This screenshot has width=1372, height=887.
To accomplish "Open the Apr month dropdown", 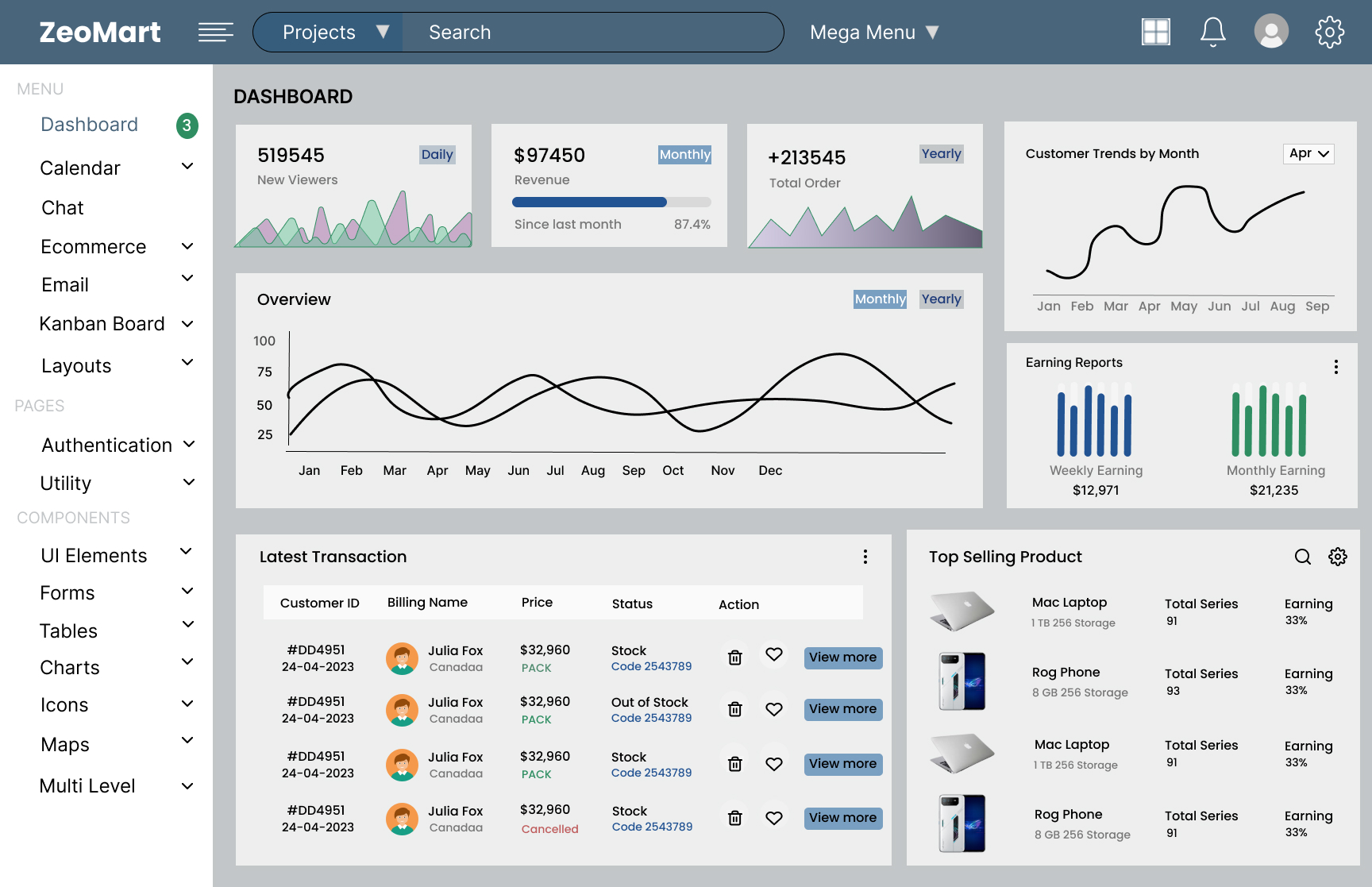I will [1308, 154].
